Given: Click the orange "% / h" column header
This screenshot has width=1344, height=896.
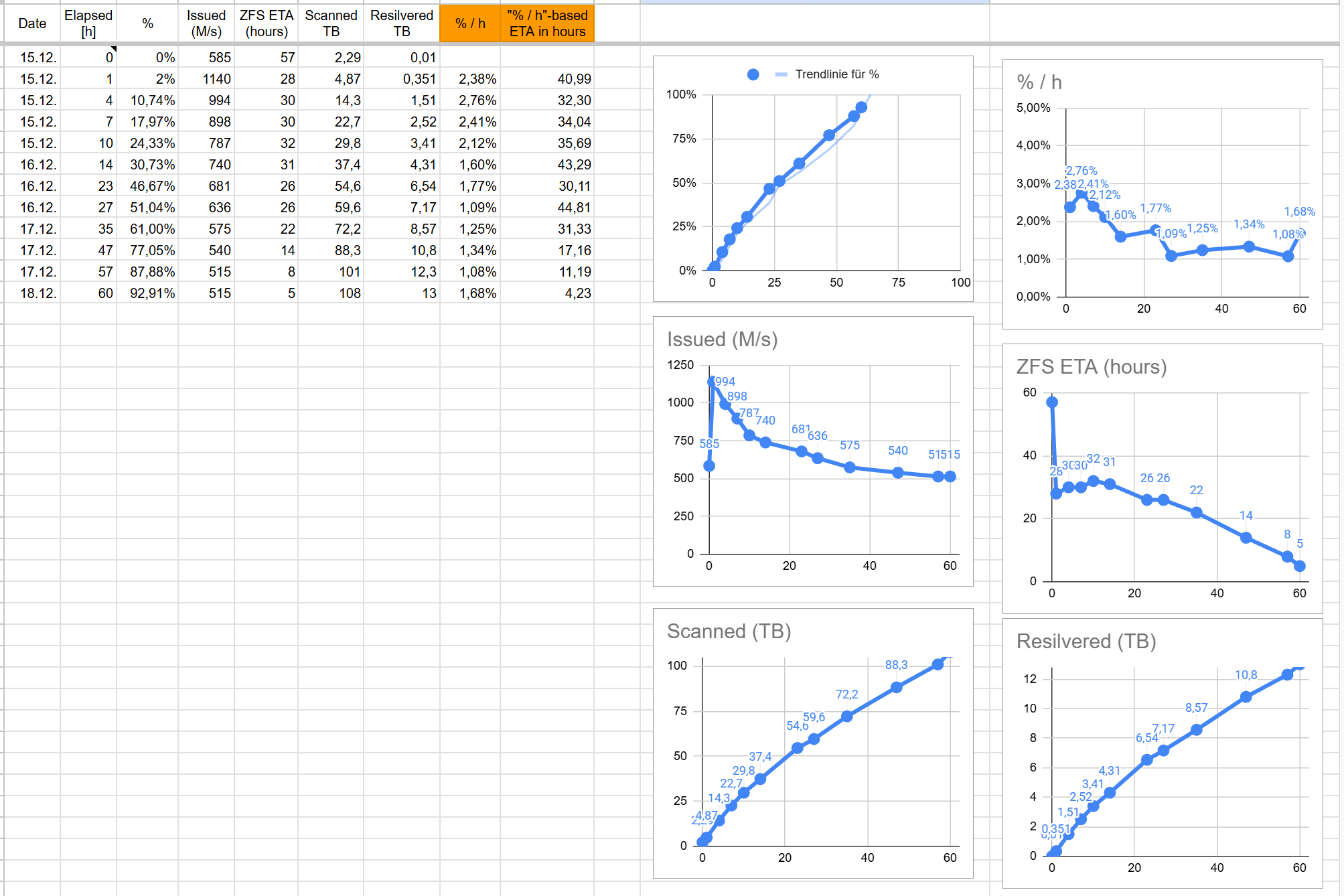Looking at the screenshot, I should 469,23.
